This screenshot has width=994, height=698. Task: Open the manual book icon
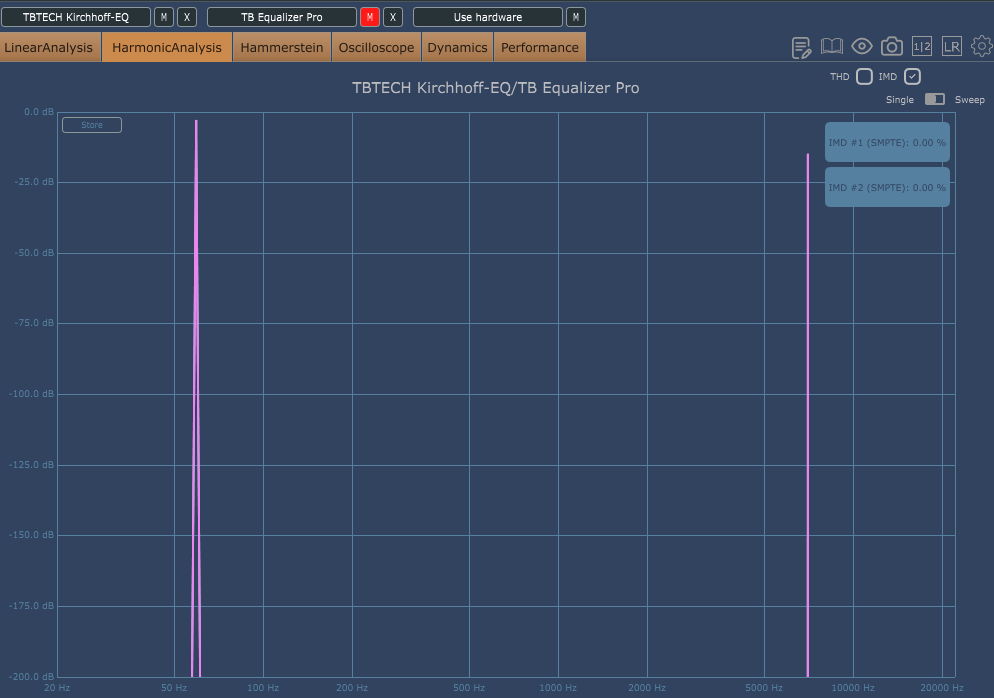pos(832,47)
